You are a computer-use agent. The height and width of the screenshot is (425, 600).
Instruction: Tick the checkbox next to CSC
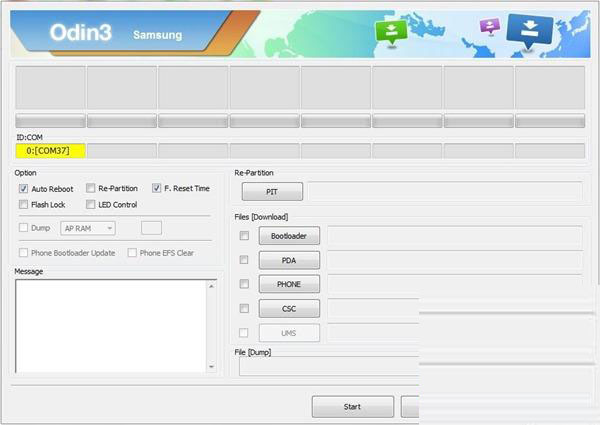(x=244, y=309)
